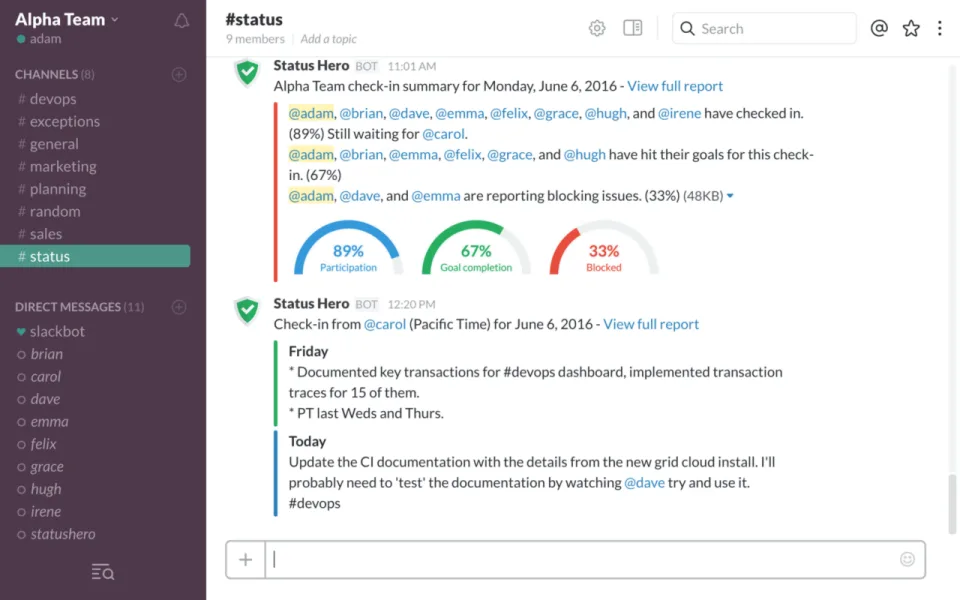Viewport: 960px width, 600px height.
Task: Select the active status channel
Action: tap(95, 256)
